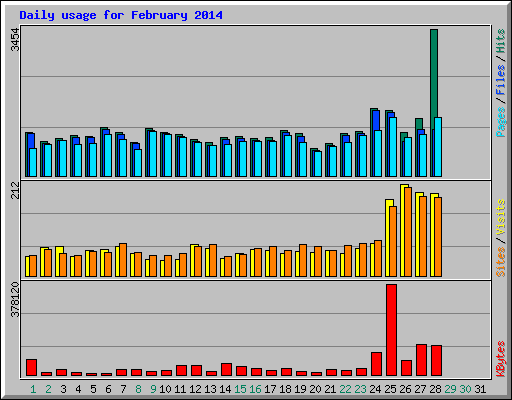Click the day 1 axis label
The width and height of the screenshot is (512, 400).
(x=33, y=389)
